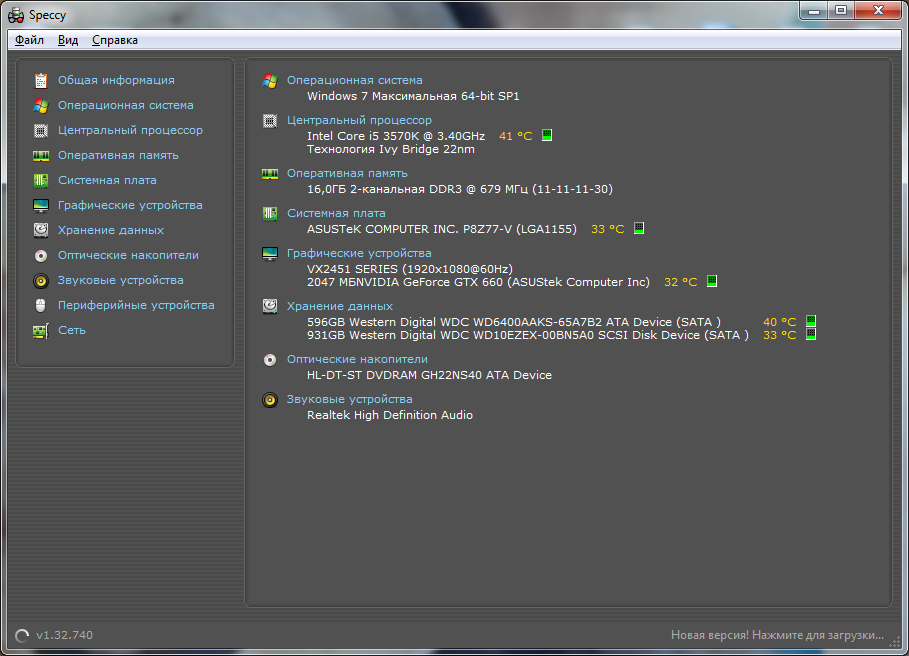Click the Оптические накопители heading link in summary
The image size is (909, 656).
point(357,360)
